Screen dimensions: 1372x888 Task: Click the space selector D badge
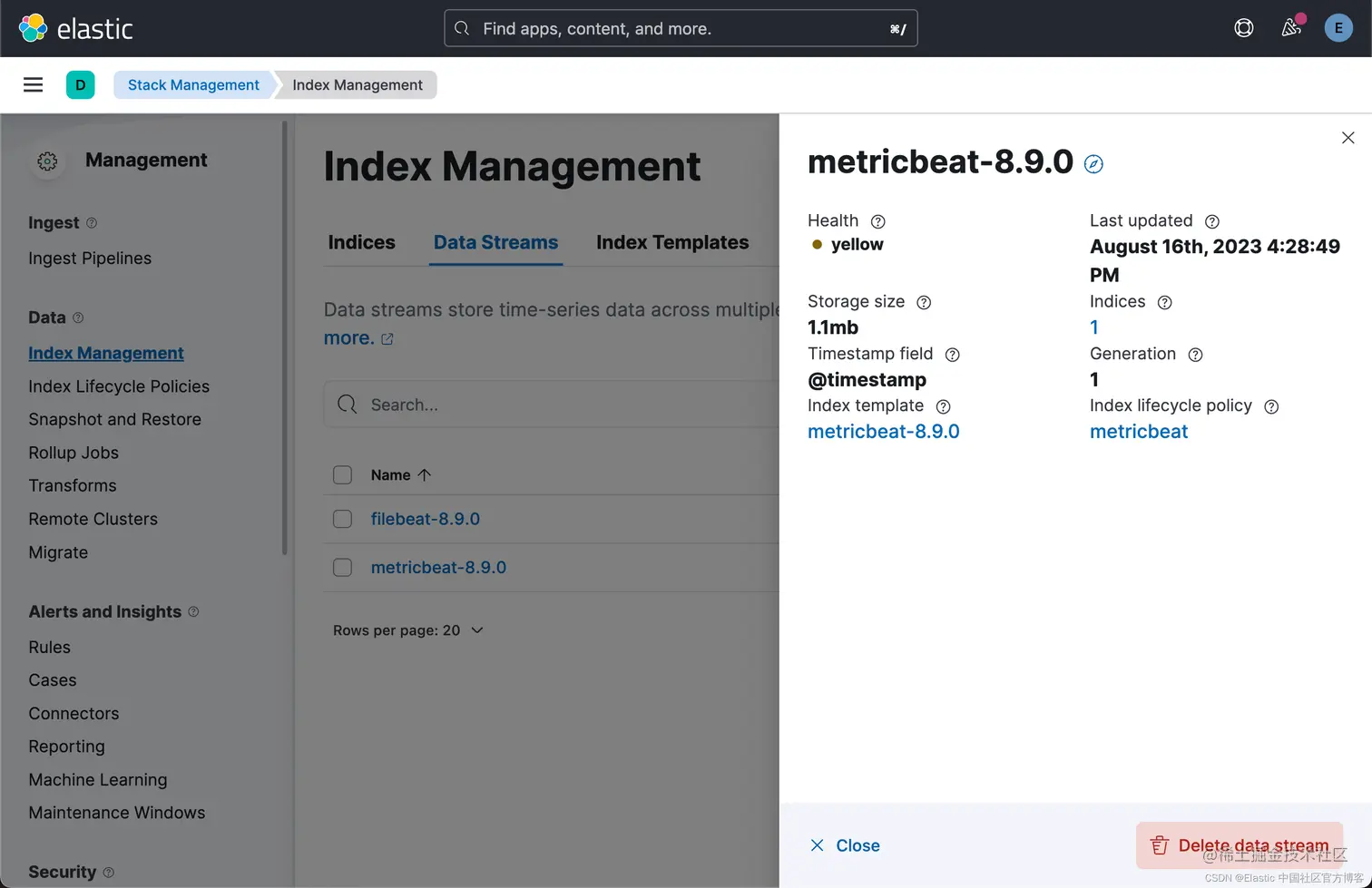pos(81,85)
